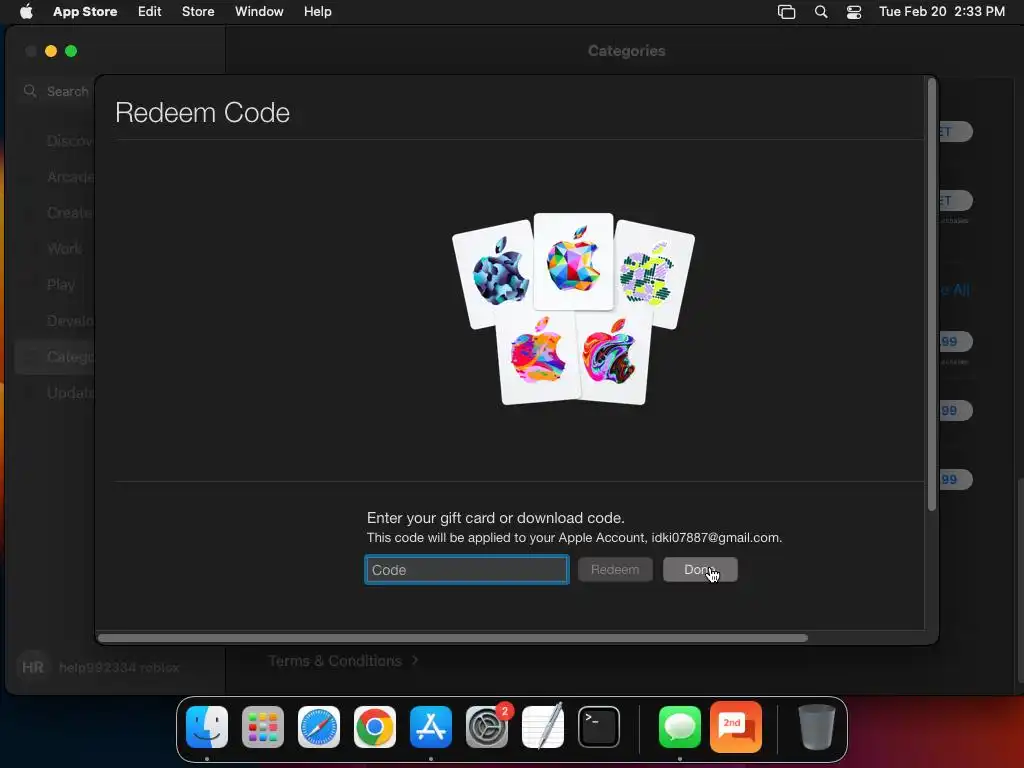Click the Done button
The height and width of the screenshot is (768, 1024).
click(700, 569)
